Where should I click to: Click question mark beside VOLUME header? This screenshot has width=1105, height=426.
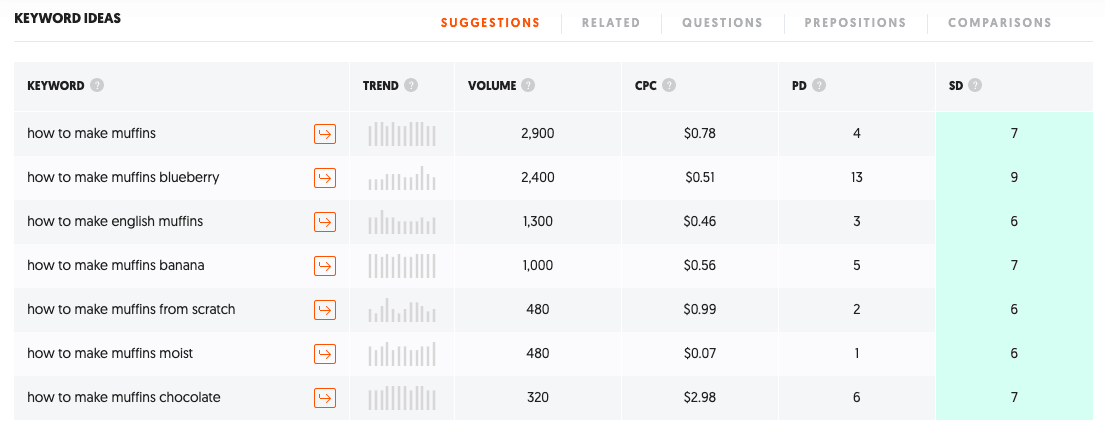point(528,86)
